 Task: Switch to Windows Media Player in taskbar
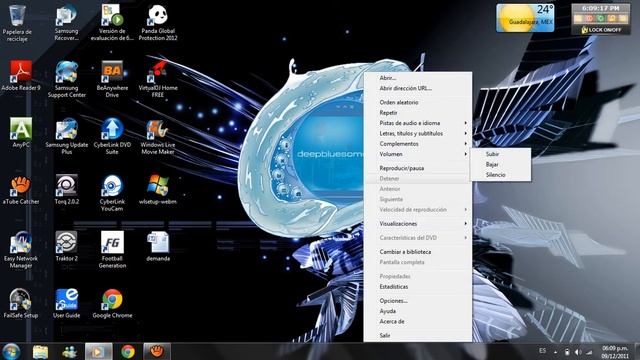[x=98, y=351]
